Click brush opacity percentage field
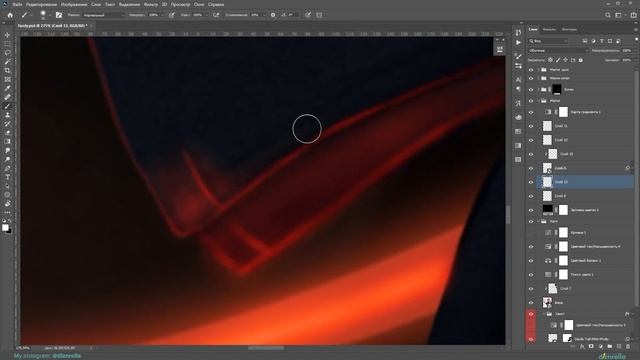The height and width of the screenshot is (360, 640). tap(153, 15)
